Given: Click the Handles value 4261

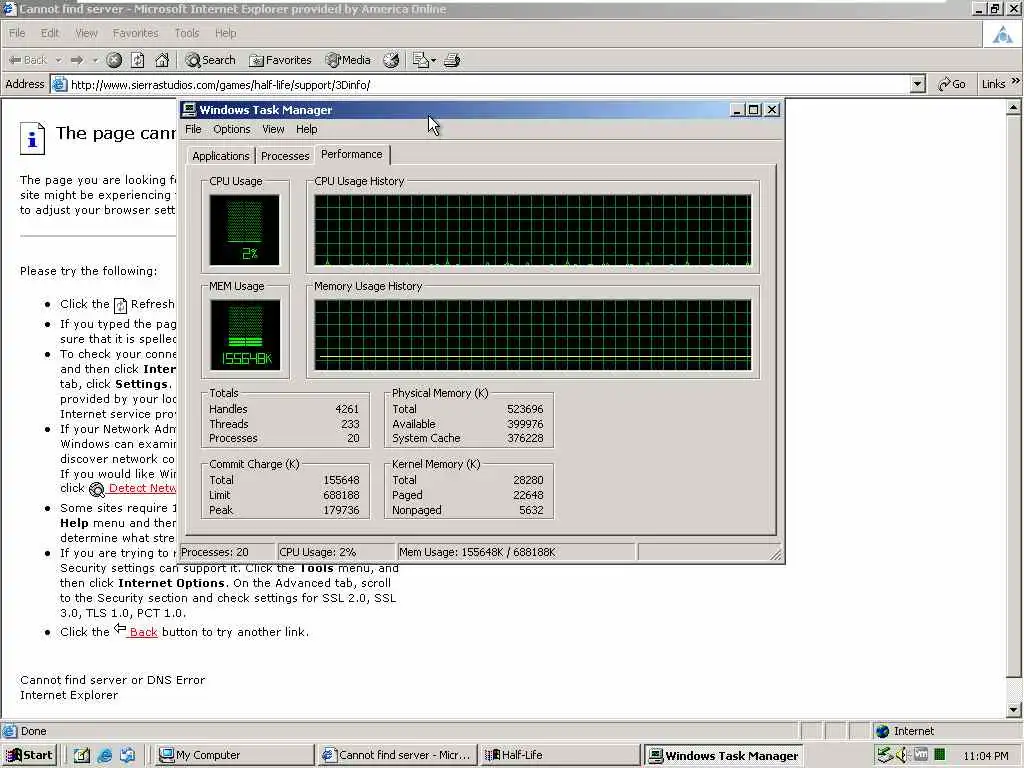Looking at the screenshot, I should [x=347, y=409].
